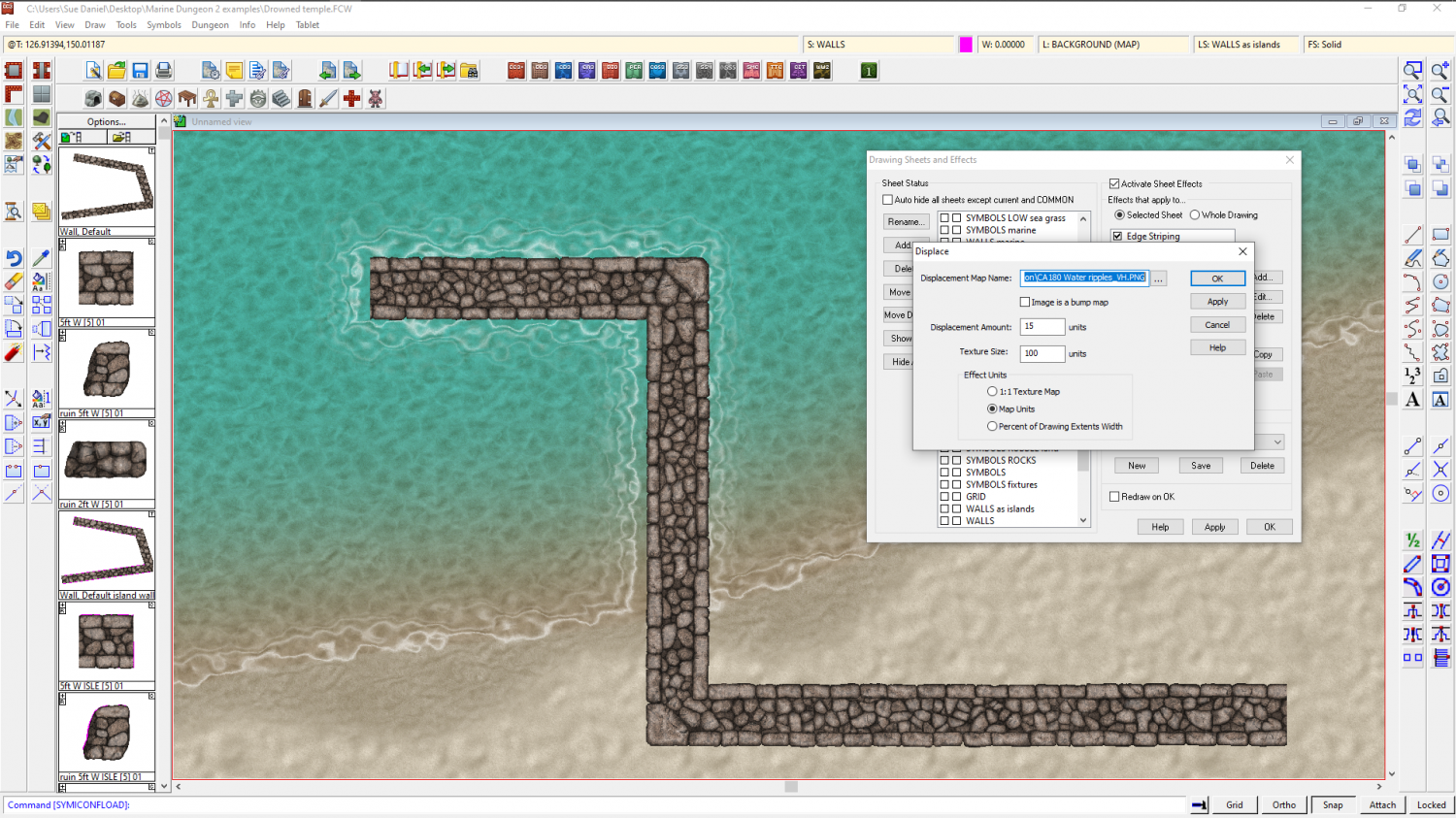Image resolution: width=1456 pixels, height=818 pixels.
Task: Select '1:1 Texture Map' radio button
Action: click(992, 391)
